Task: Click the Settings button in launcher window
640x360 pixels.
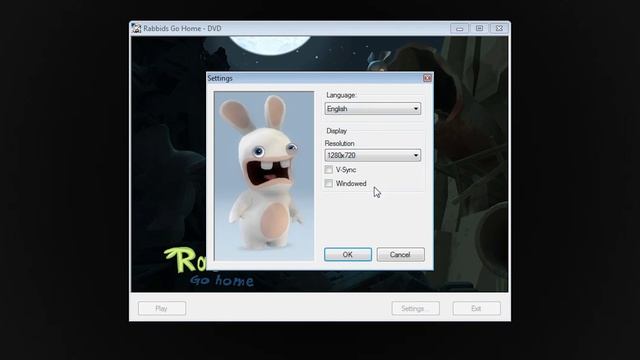Action: 416,308
